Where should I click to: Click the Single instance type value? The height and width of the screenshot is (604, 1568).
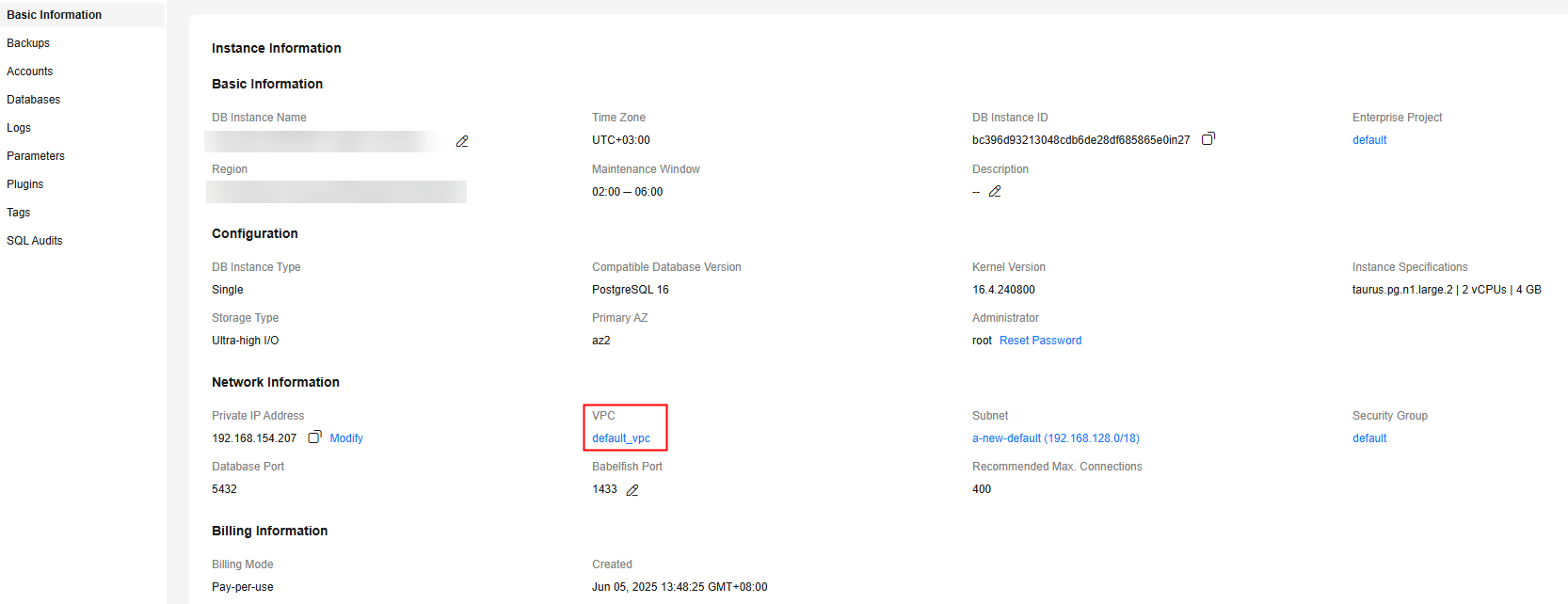tap(228, 290)
